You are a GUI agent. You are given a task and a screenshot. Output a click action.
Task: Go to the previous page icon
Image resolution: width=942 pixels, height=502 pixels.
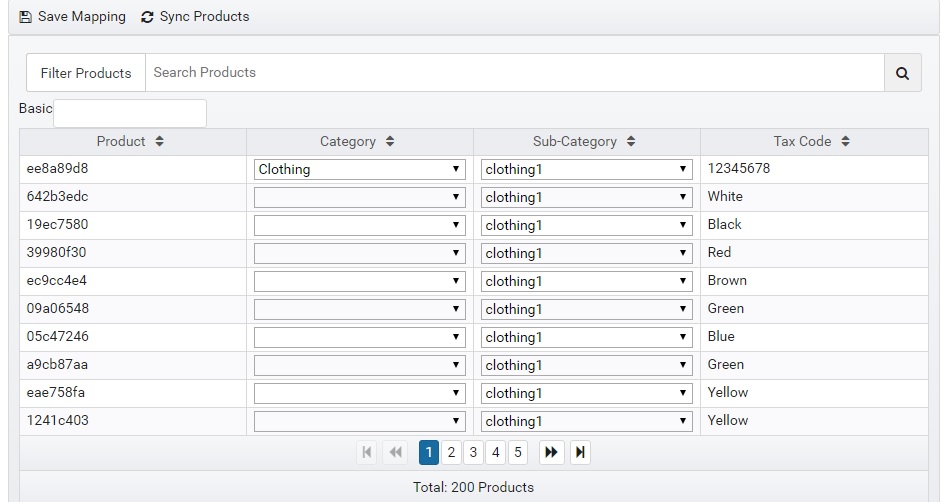pyautogui.click(x=395, y=453)
